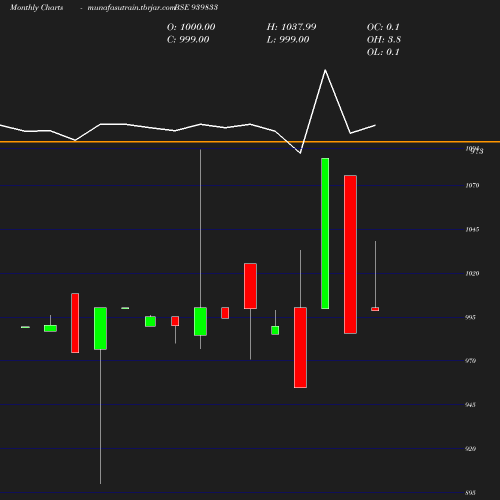Click the munafasutra.com watermark link text
This screenshot has width=500, height=500.
click(x=131, y=7)
